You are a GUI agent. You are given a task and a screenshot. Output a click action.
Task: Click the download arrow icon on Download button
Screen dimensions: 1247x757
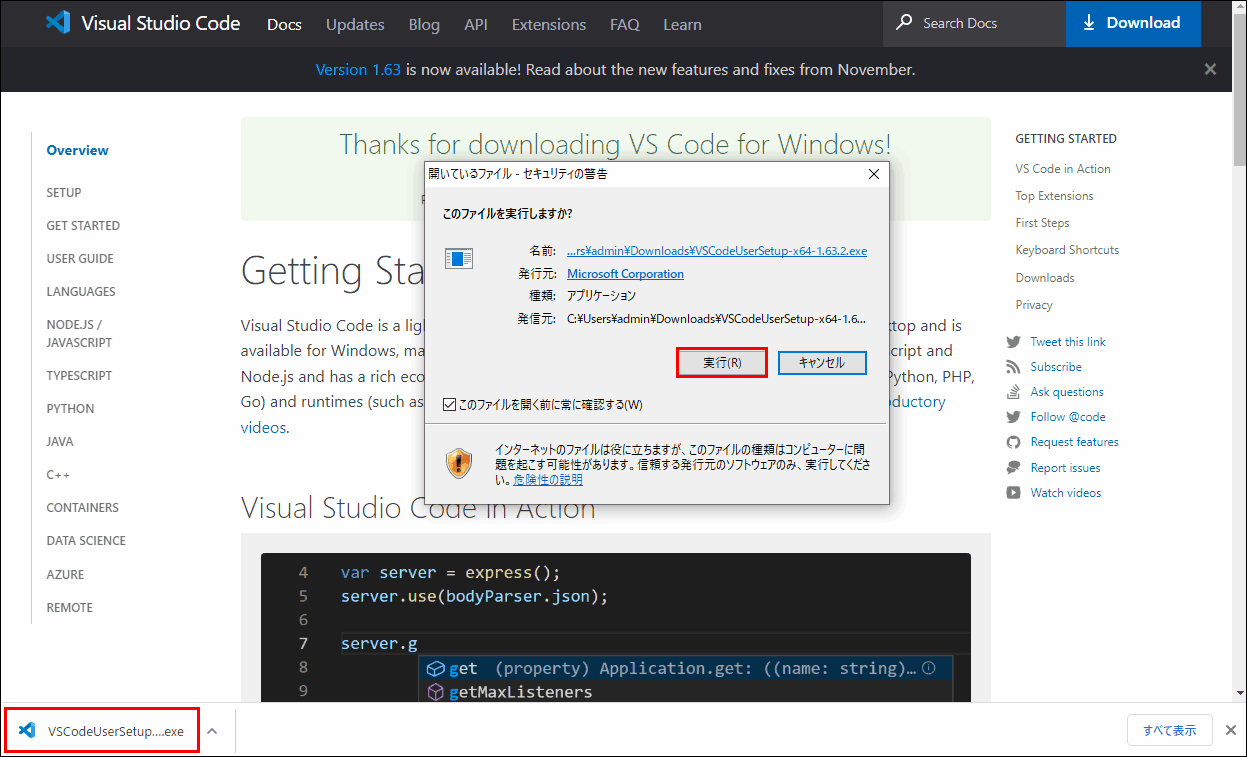point(1087,23)
